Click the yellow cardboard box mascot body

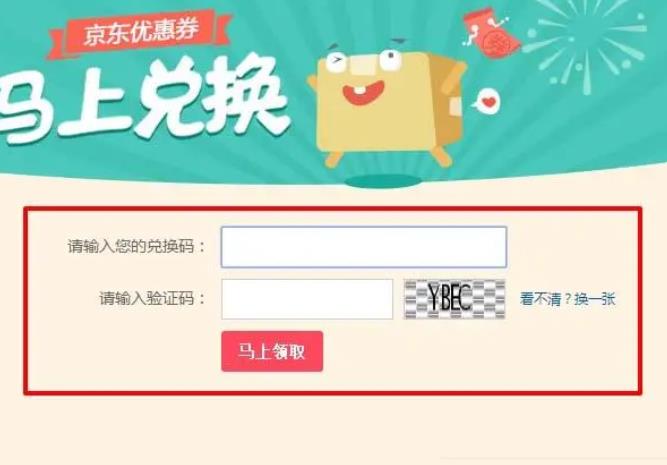tap(385, 102)
